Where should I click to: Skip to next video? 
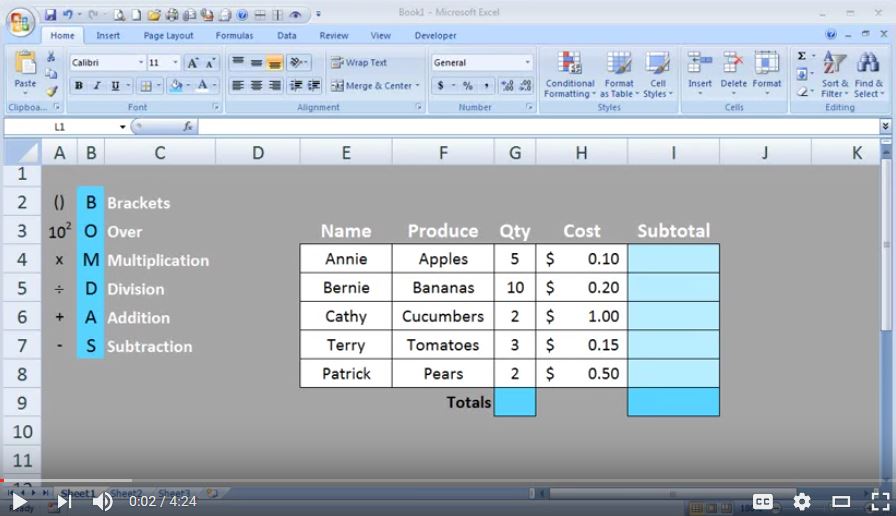[x=64, y=501]
